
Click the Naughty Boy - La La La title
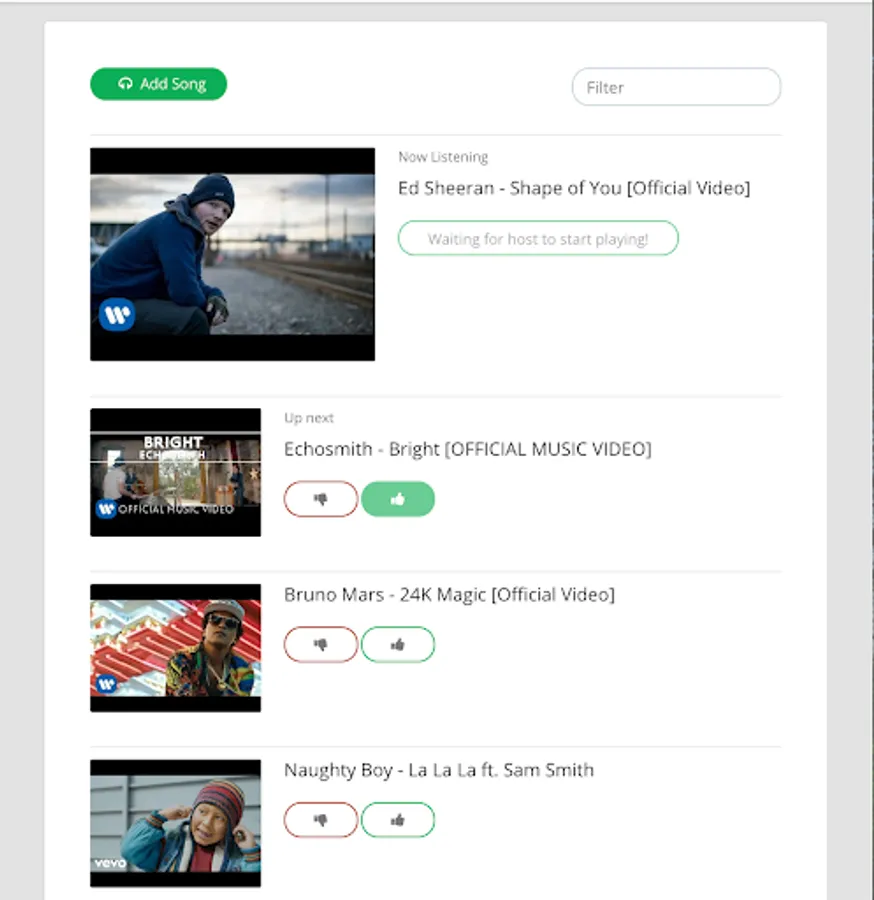(x=439, y=770)
